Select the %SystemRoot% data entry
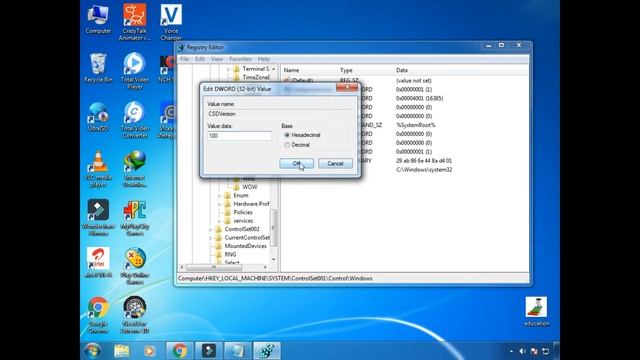Screen dimensions: 640x360 pyautogui.click(x=416, y=125)
